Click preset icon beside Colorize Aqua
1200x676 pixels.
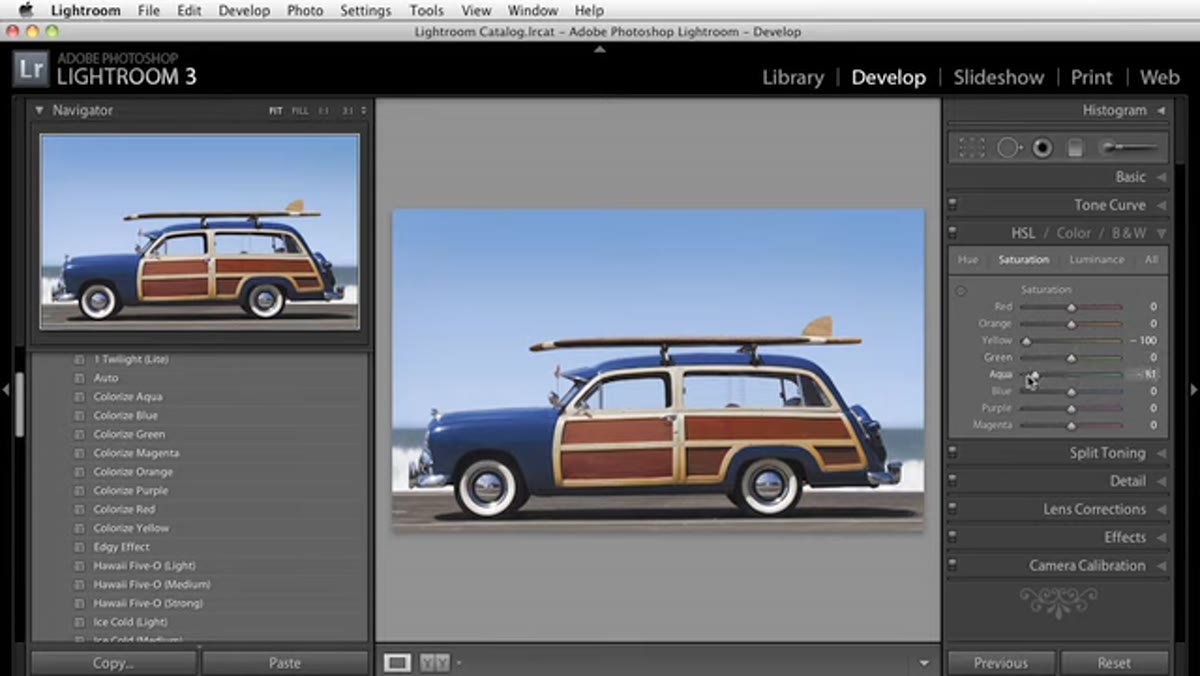click(x=80, y=397)
